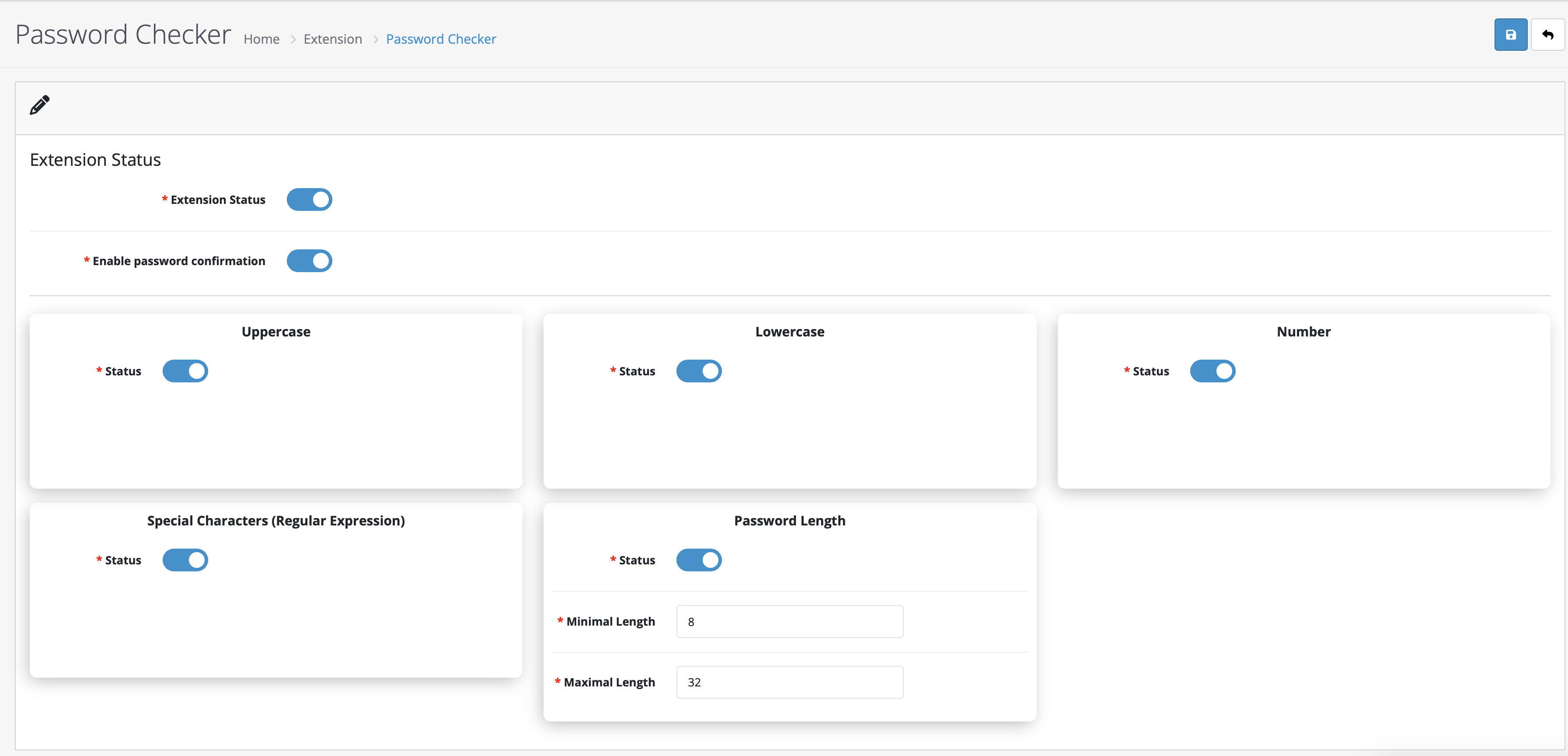Toggle the Password Length status switch
The height and width of the screenshot is (756, 1568).
[699, 560]
